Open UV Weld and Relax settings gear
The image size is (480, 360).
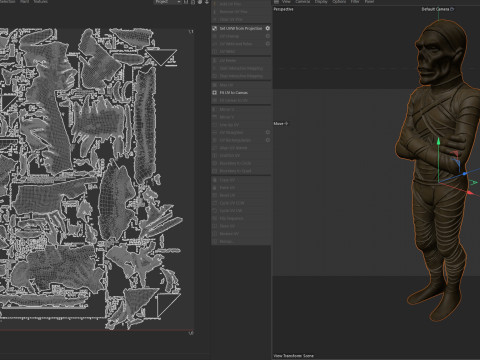(x=268, y=44)
